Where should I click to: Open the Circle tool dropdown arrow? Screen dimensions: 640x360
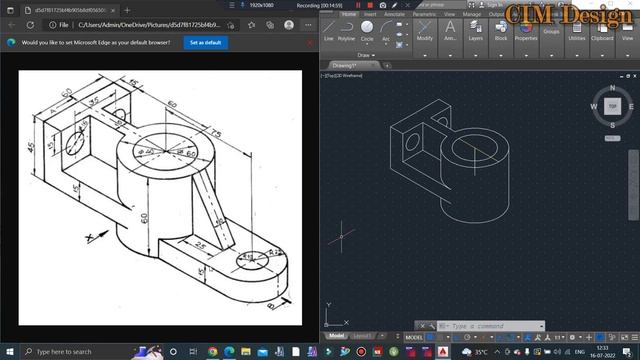[367, 44]
